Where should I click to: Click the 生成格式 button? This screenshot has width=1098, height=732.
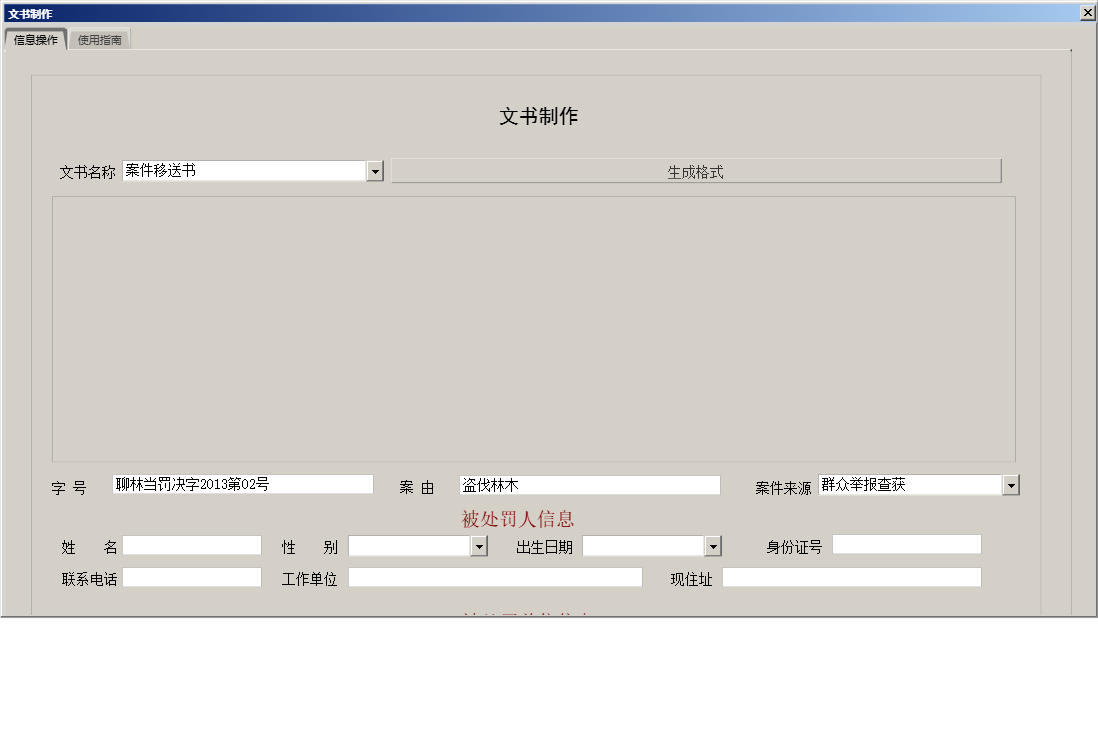pos(696,170)
